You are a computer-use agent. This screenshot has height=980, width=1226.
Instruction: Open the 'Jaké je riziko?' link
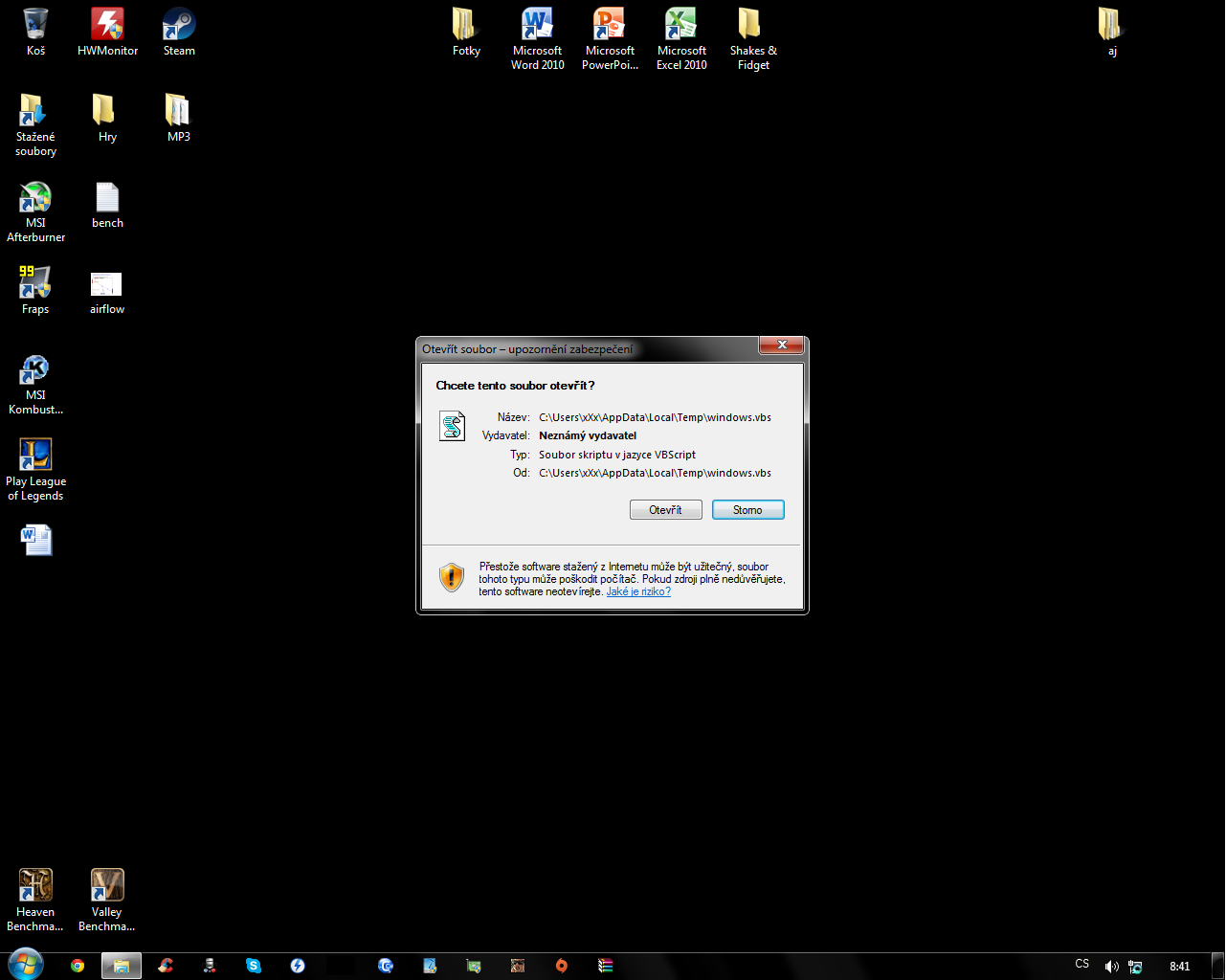(638, 591)
